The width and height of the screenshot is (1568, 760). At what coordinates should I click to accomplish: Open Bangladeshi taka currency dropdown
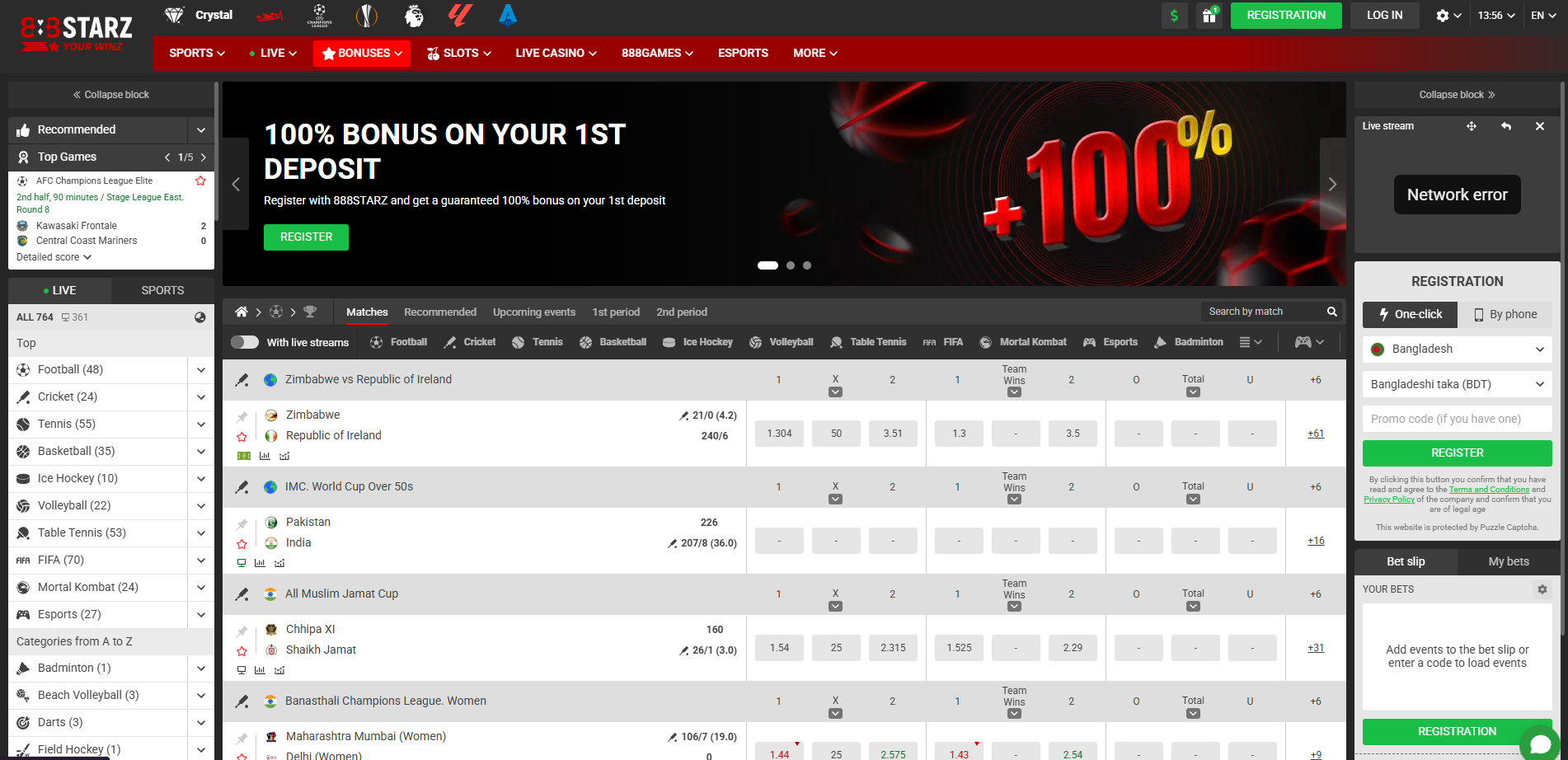1458,384
